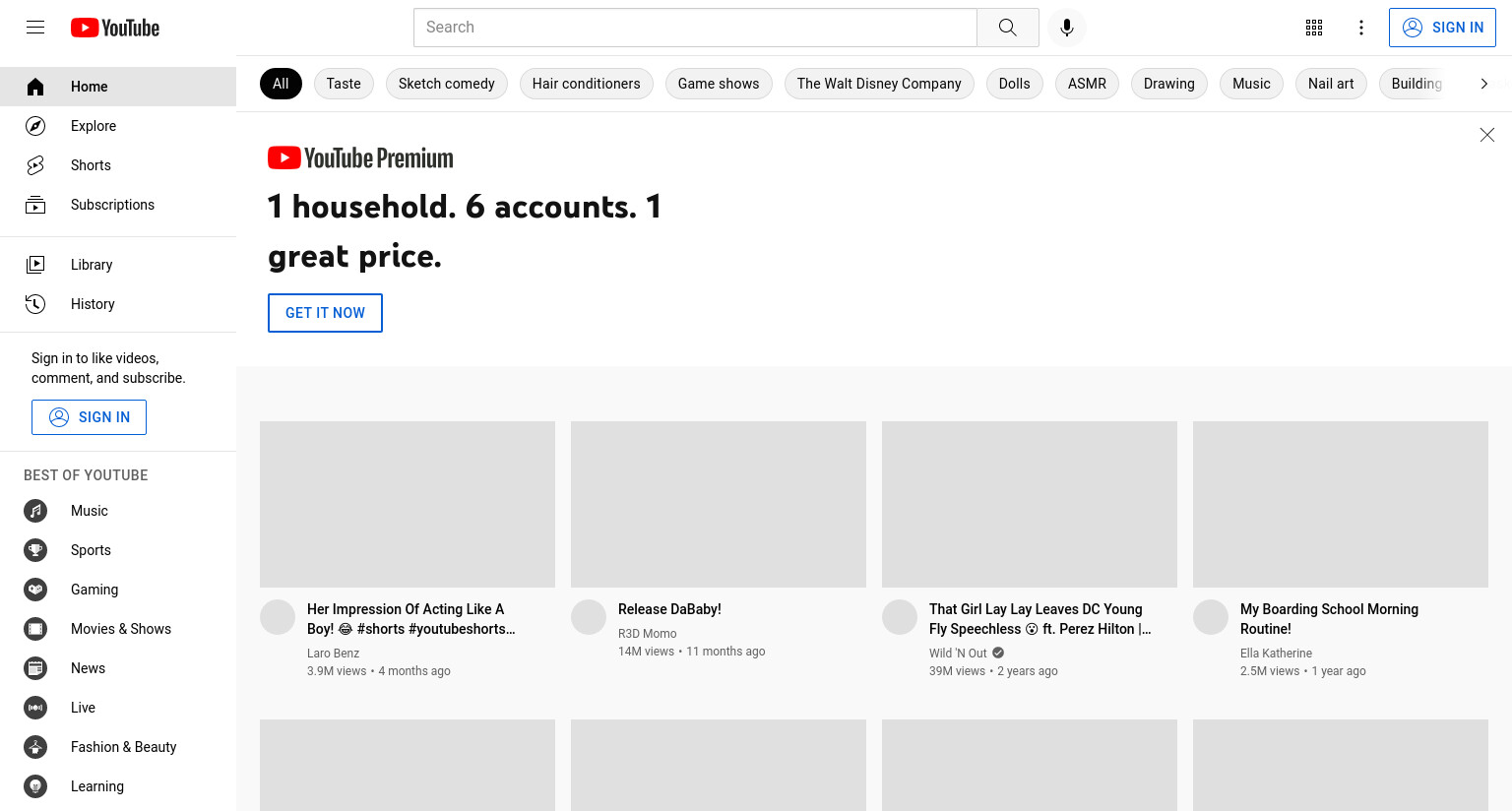Open the Release DaBaby! video thumbnail

pos(719,505)
